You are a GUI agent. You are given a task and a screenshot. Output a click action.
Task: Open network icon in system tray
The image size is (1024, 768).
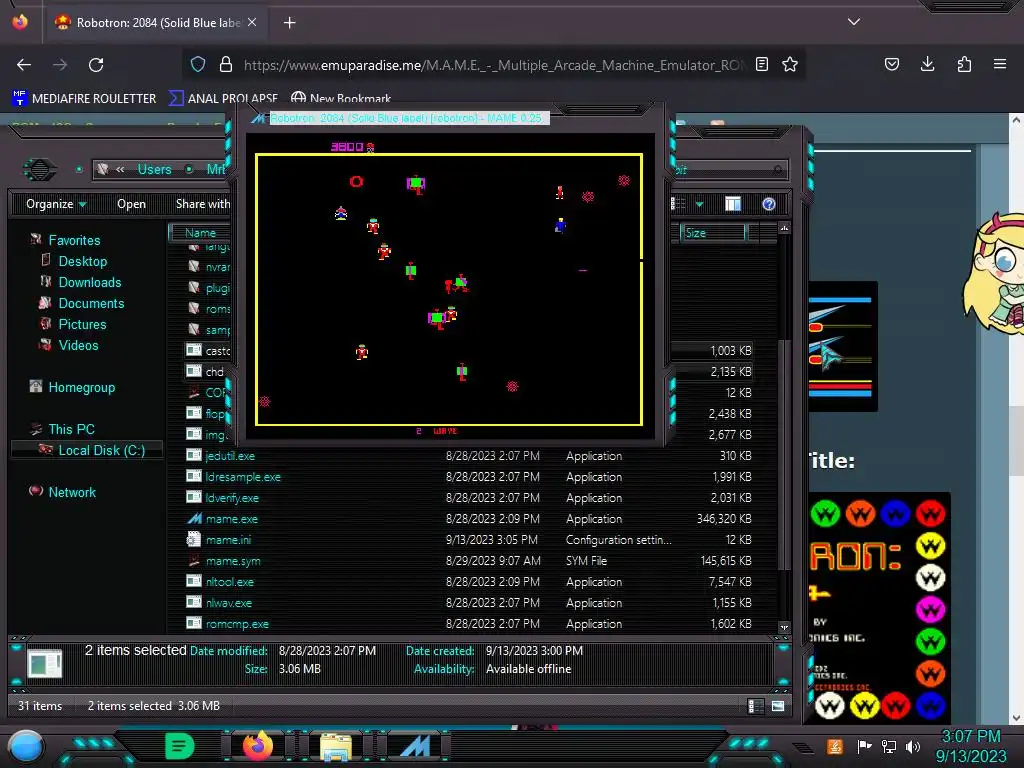[888, 746]
